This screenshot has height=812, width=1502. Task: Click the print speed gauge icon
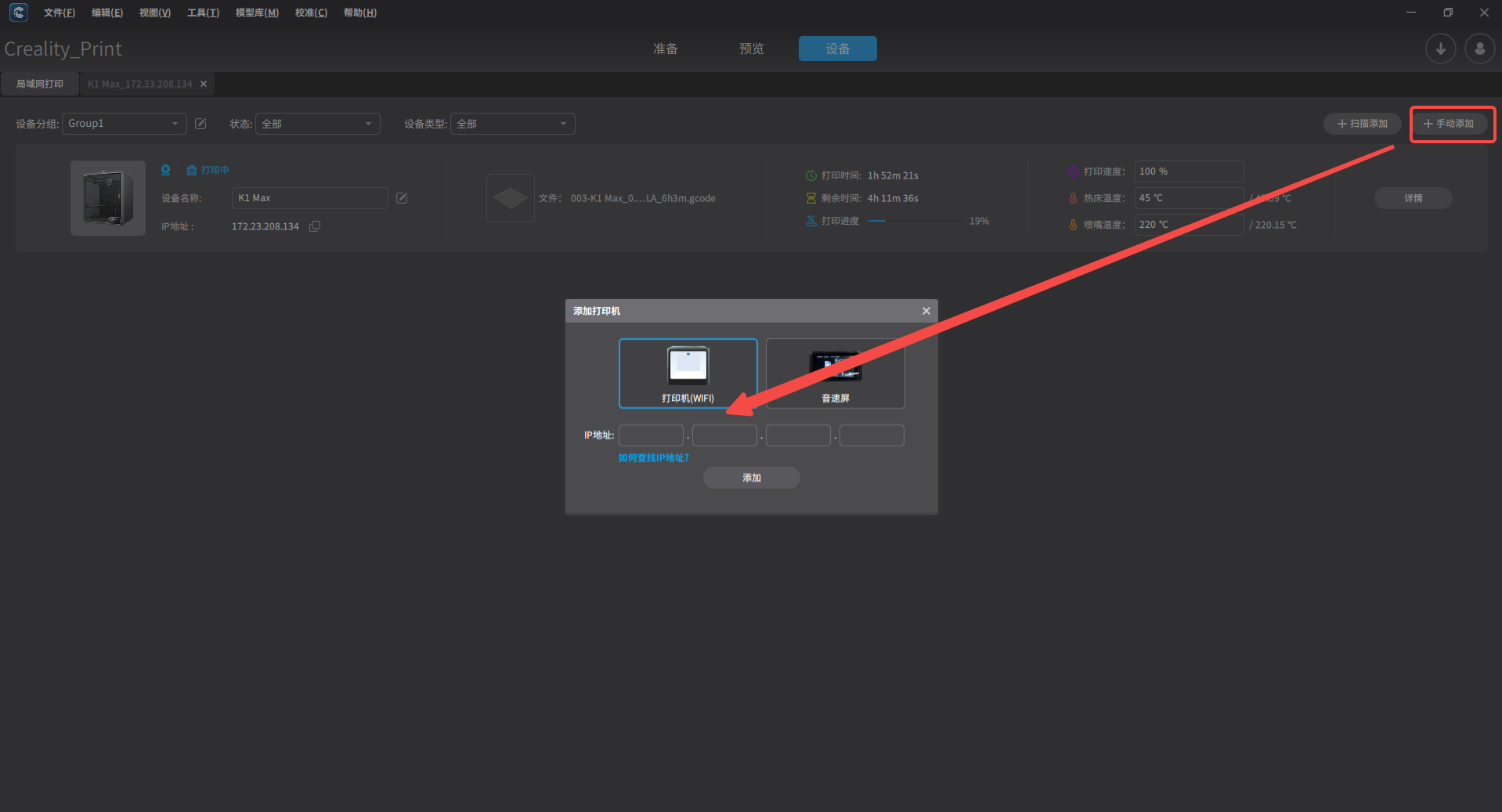pyautogui.click(x=1073, y=171)
